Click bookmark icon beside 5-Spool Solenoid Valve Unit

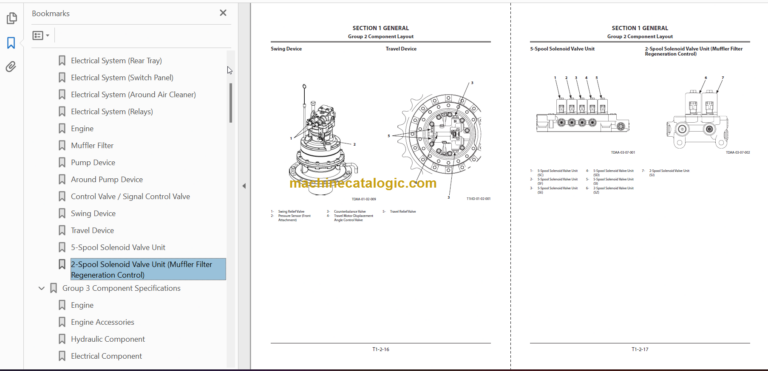point(62,247)
